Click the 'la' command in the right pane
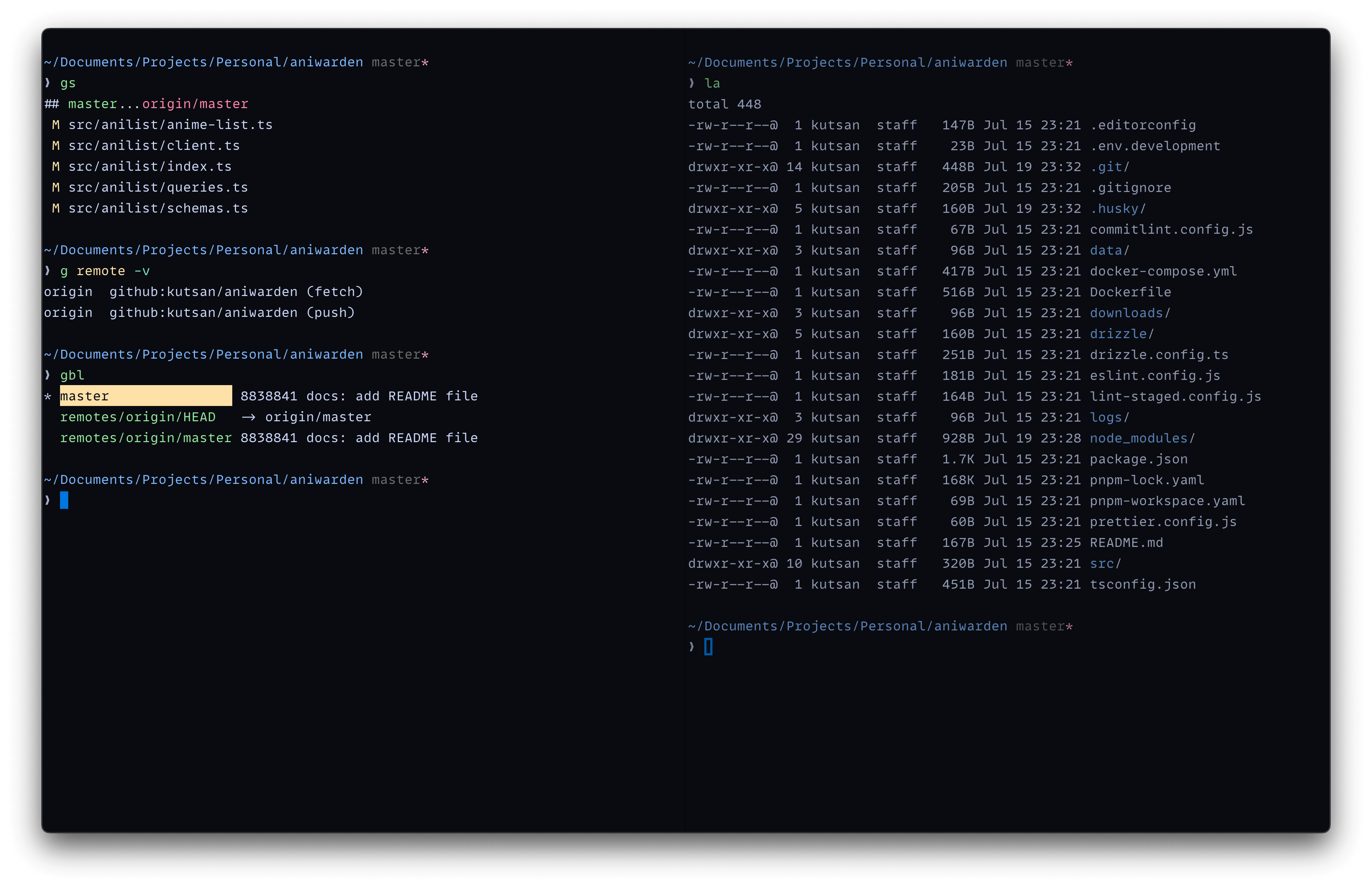1372x888 pixels. (712, 84)
